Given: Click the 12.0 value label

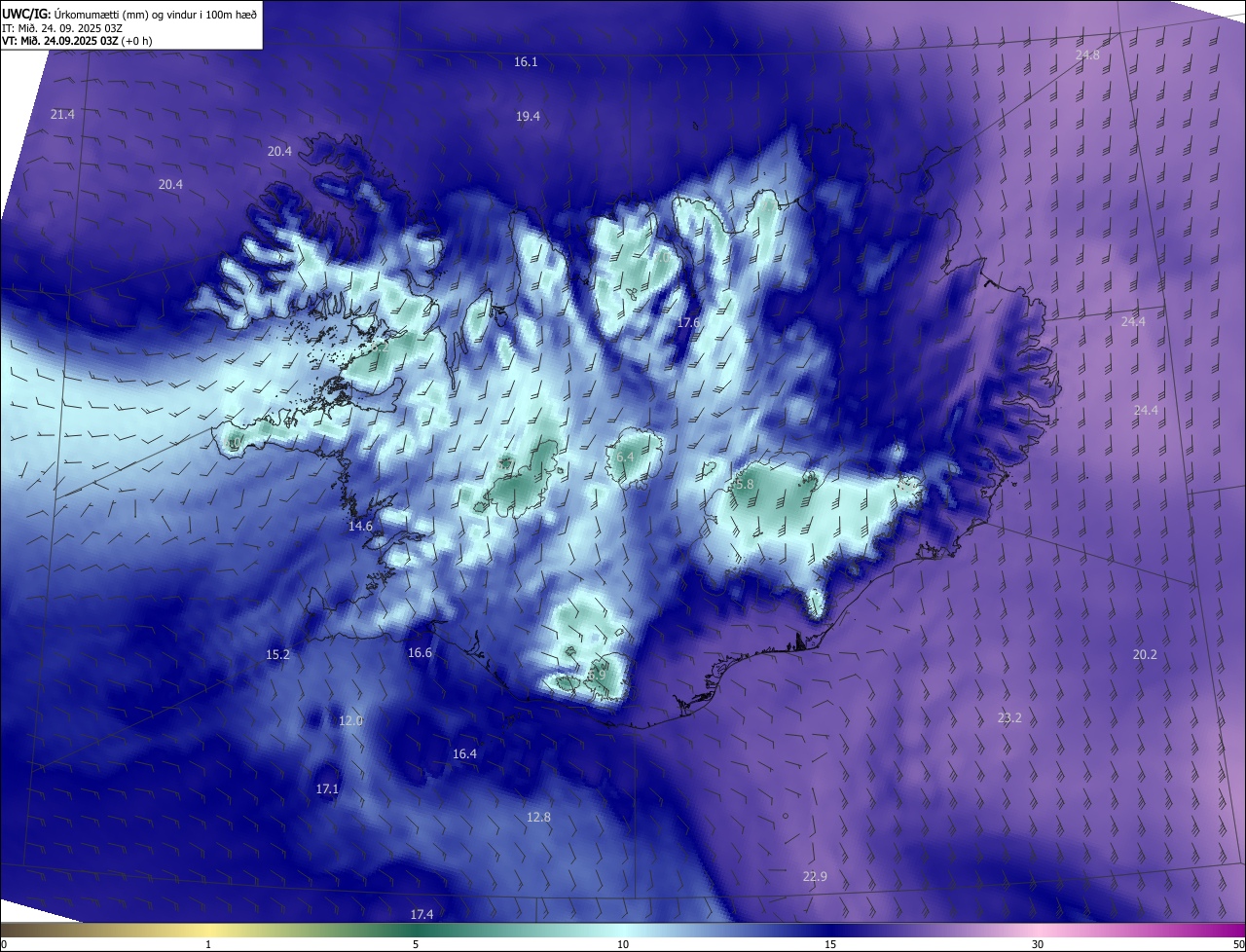Looking at the screenshot, I should 350,720.
